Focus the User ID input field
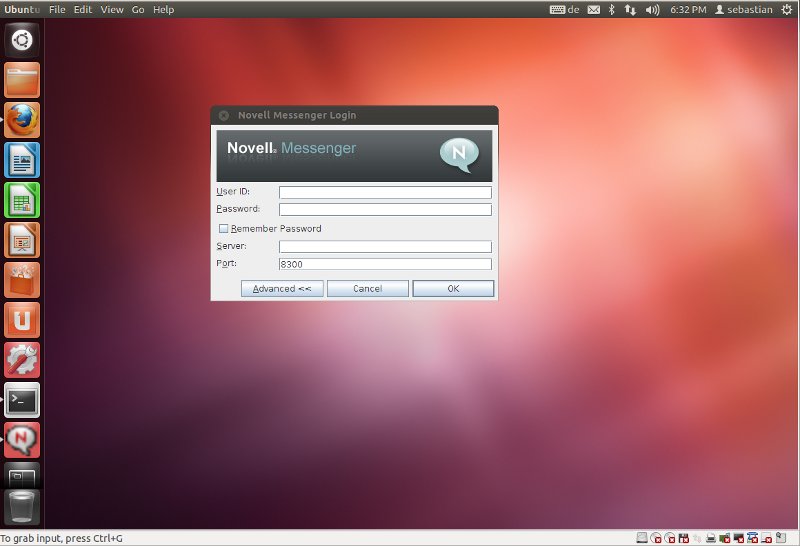Viewport: 800px width, 546px height. 385,192
